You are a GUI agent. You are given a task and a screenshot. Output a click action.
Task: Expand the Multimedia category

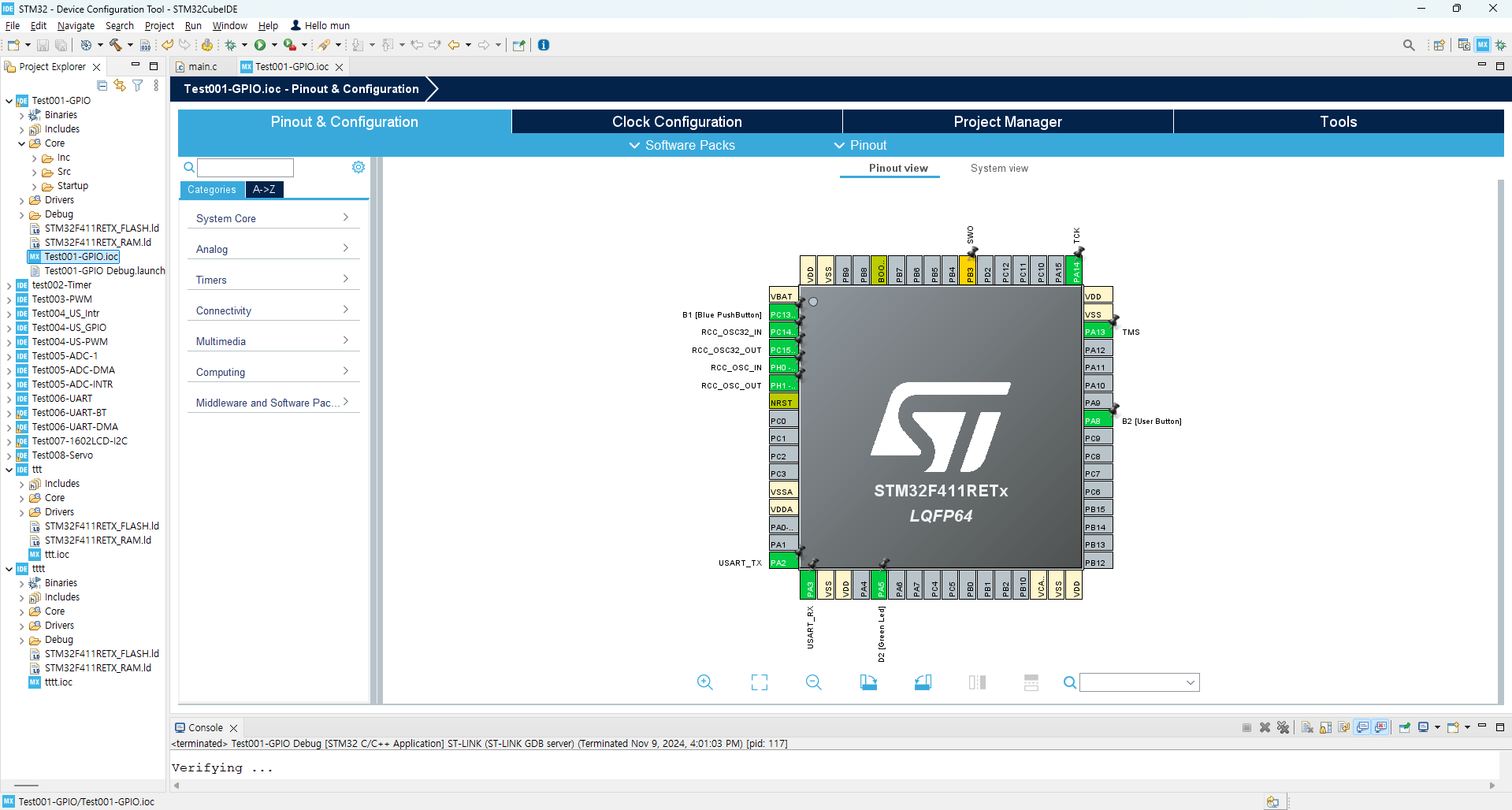point(273,341)
